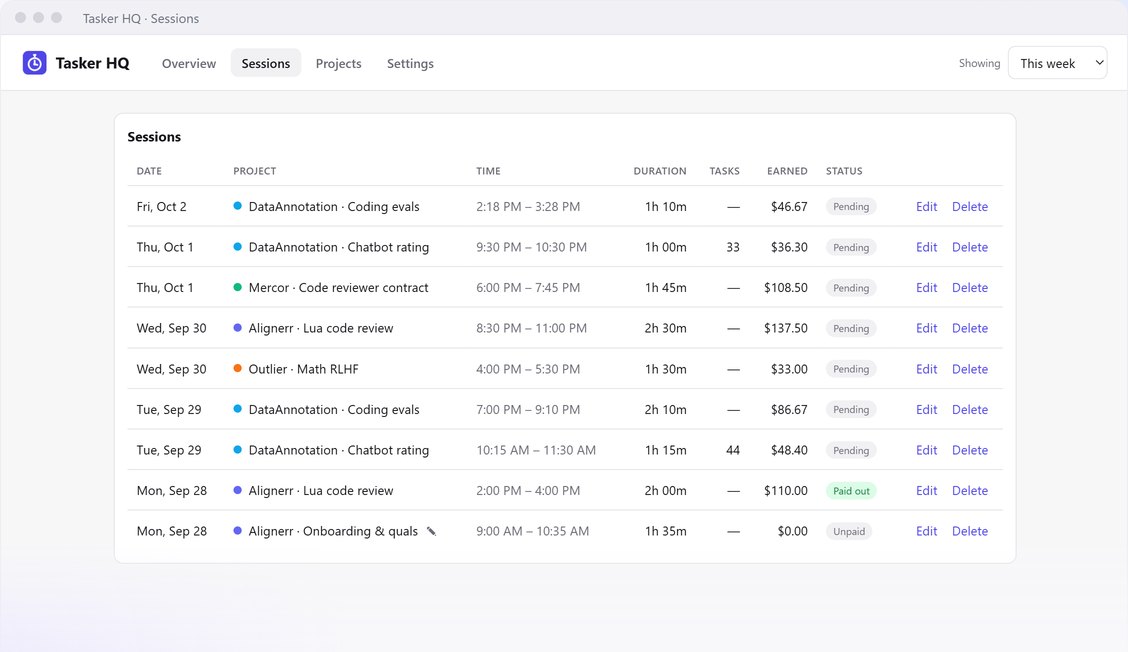The image size is (1128, 652).
Task: Open the This week range dropdown
Action: click(1058, 63)
